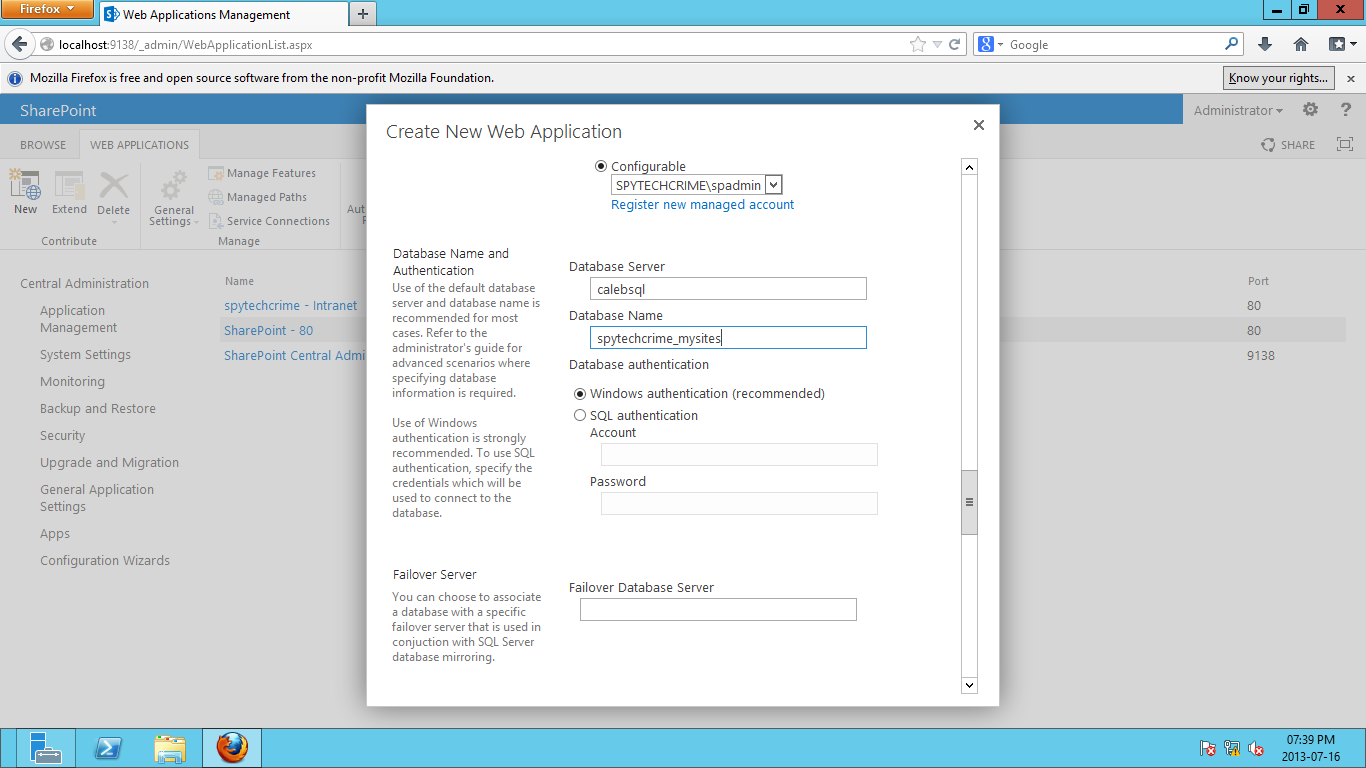
Task: Click the volume icon in the system tray
Action: [x=1257, y=748]
